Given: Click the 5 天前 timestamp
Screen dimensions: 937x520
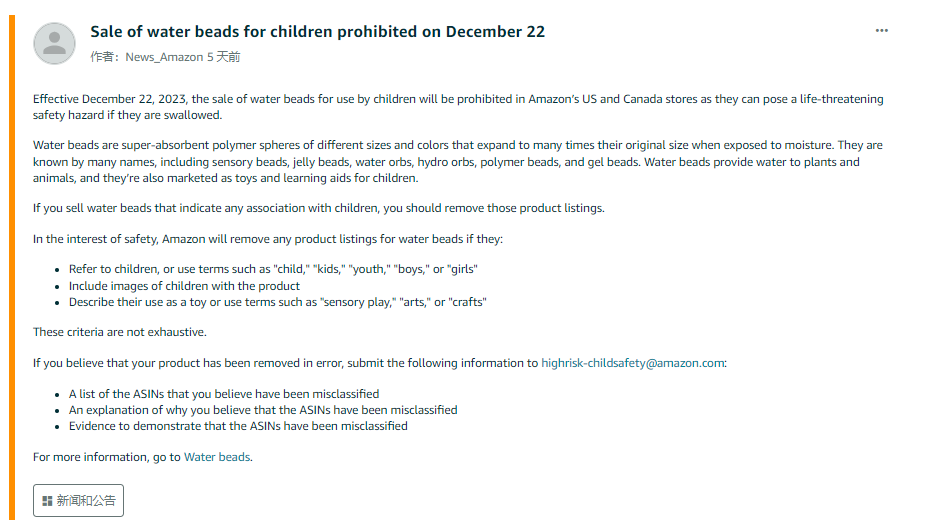Looking at the screenshot, I should (x=223, y=57).
